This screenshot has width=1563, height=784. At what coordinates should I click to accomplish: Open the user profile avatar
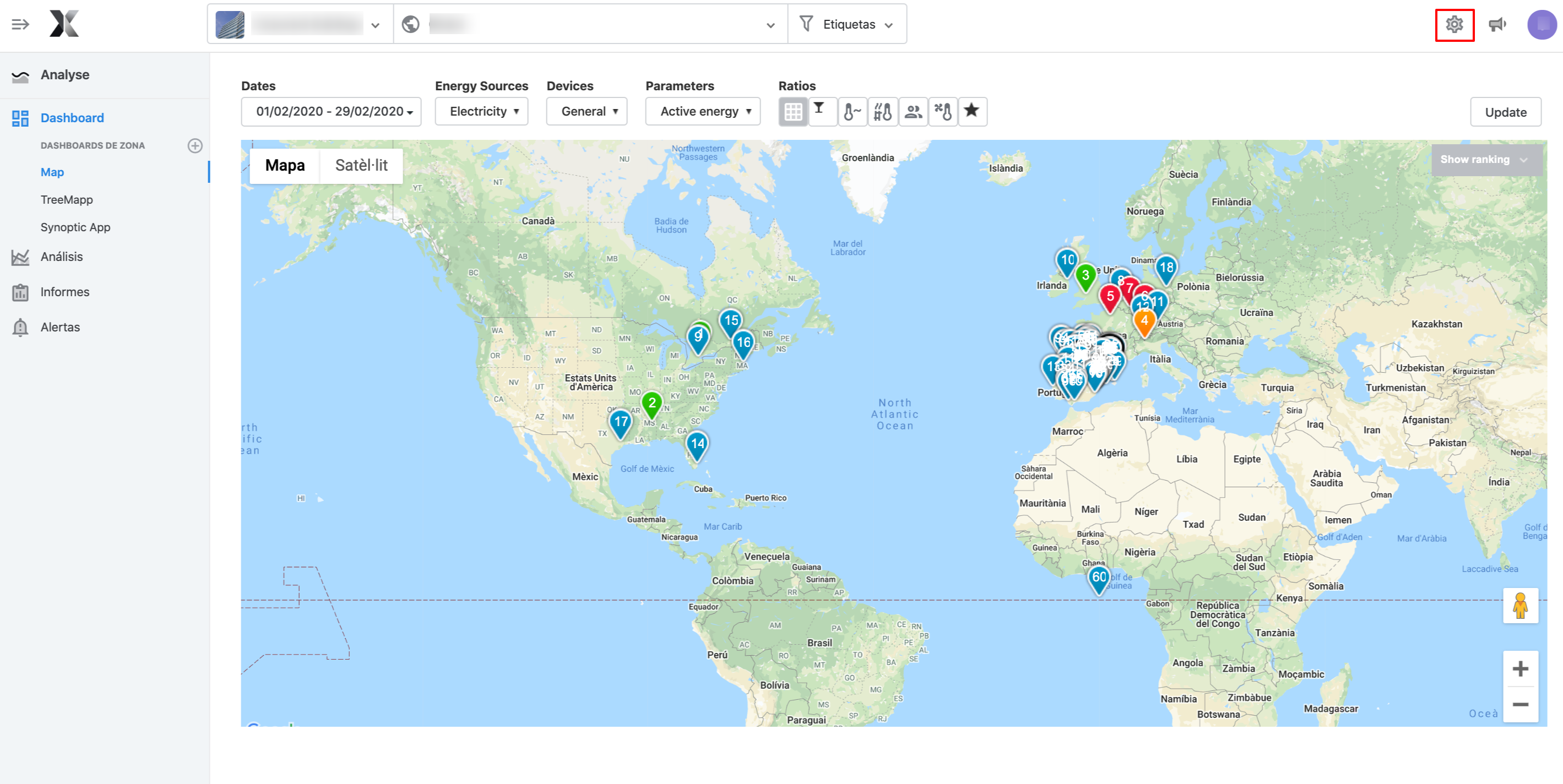click(x=1542, y=25)
